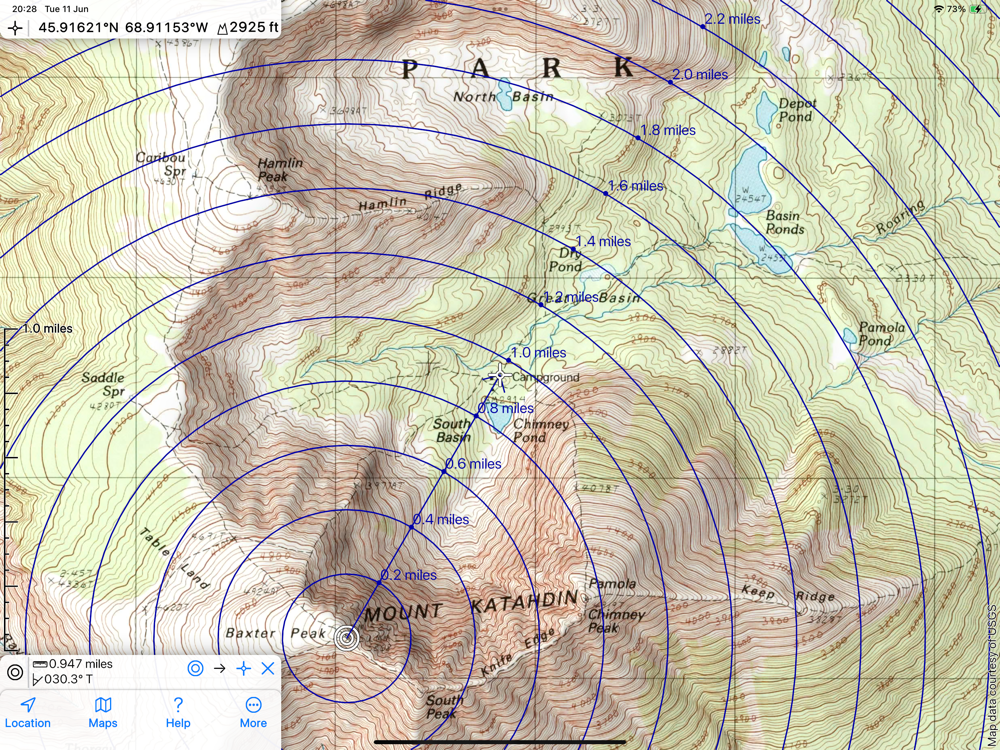The image size is (1000, 750).
Task: Tap the elevation icon before 2925 ft
Action: [x=222, y=28]
